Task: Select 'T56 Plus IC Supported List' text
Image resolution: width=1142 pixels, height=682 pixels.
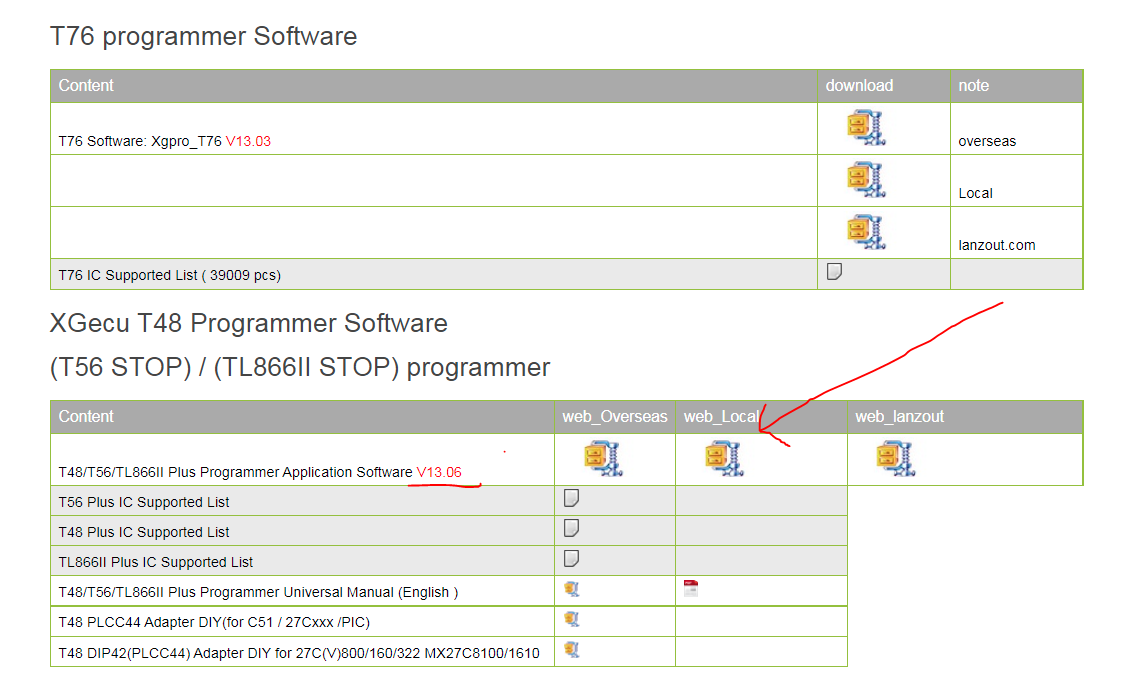Action: pyautogui.click(x=144, y=502)
